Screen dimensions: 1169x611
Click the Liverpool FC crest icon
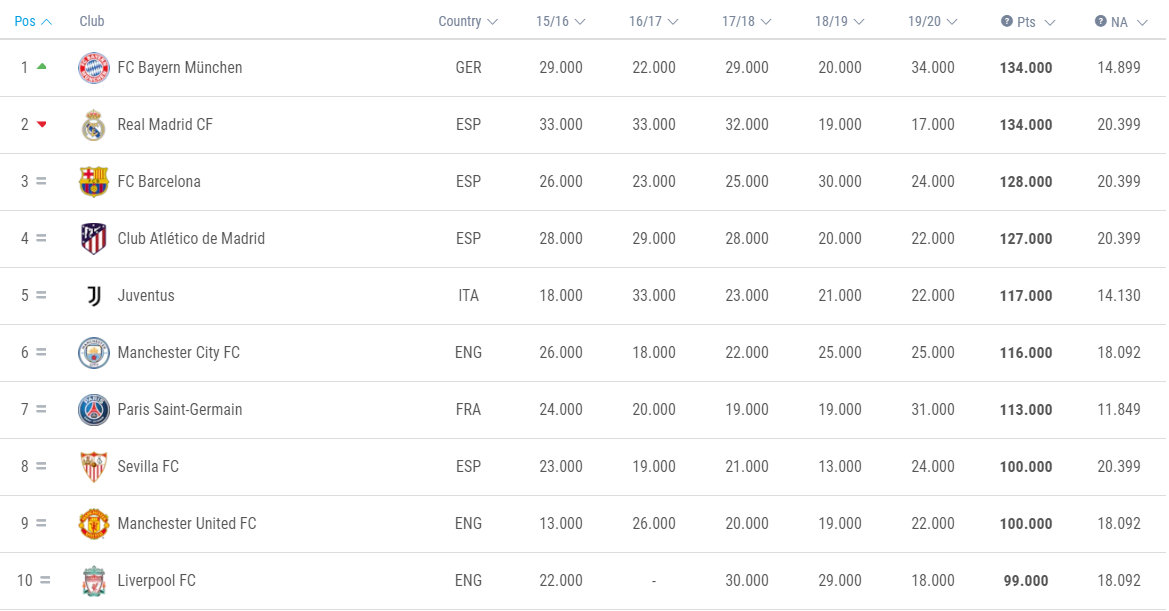point(94,581)
